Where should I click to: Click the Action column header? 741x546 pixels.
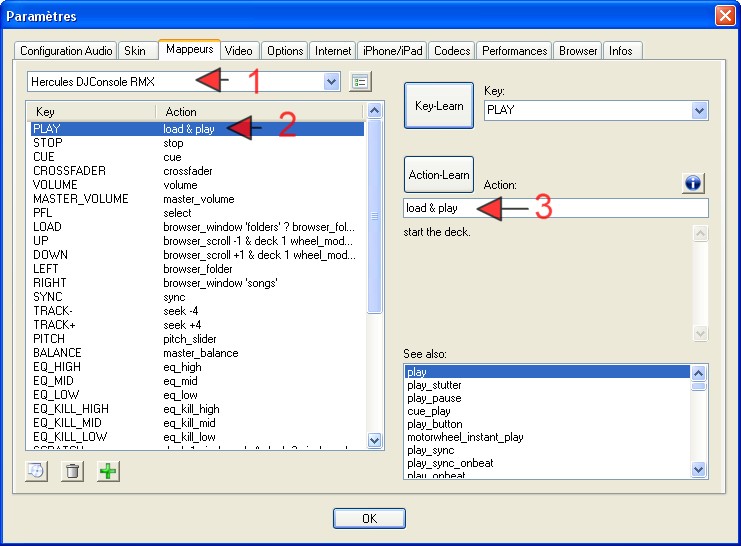pos(260,111)
